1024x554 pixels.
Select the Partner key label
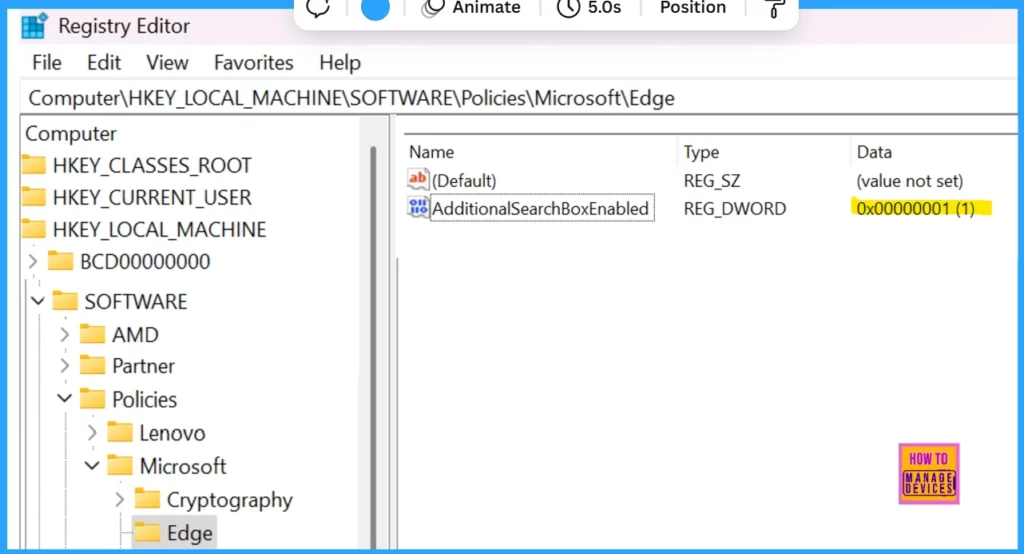(x=143, y=366)
